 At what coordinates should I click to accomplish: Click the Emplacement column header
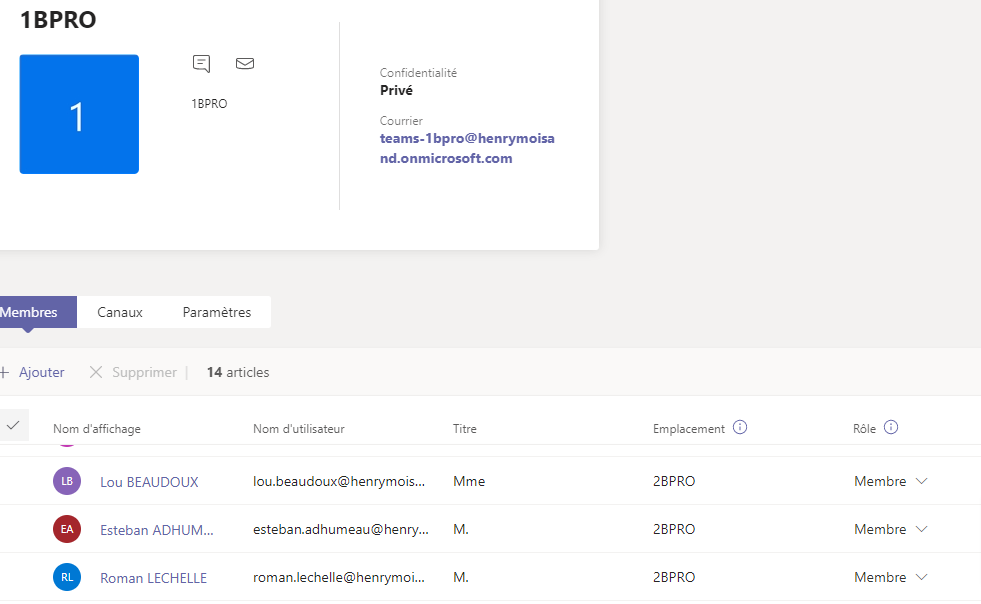point(689,429)
